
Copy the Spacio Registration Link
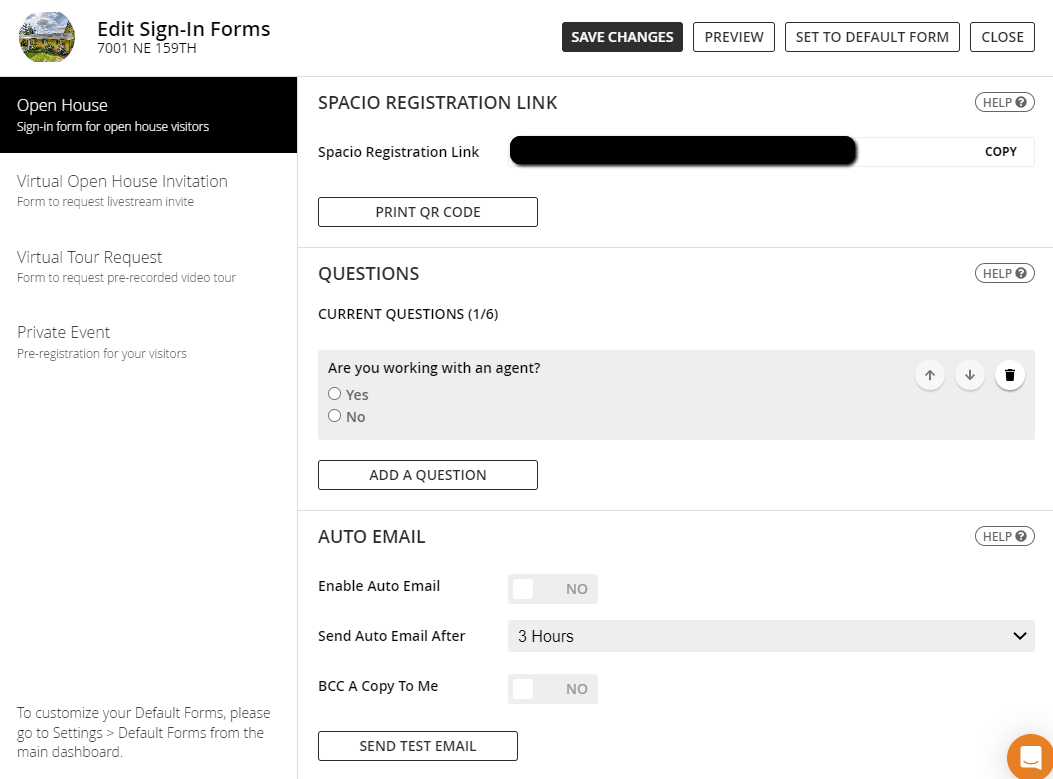pyautogui.click(x=1000, y=151)
